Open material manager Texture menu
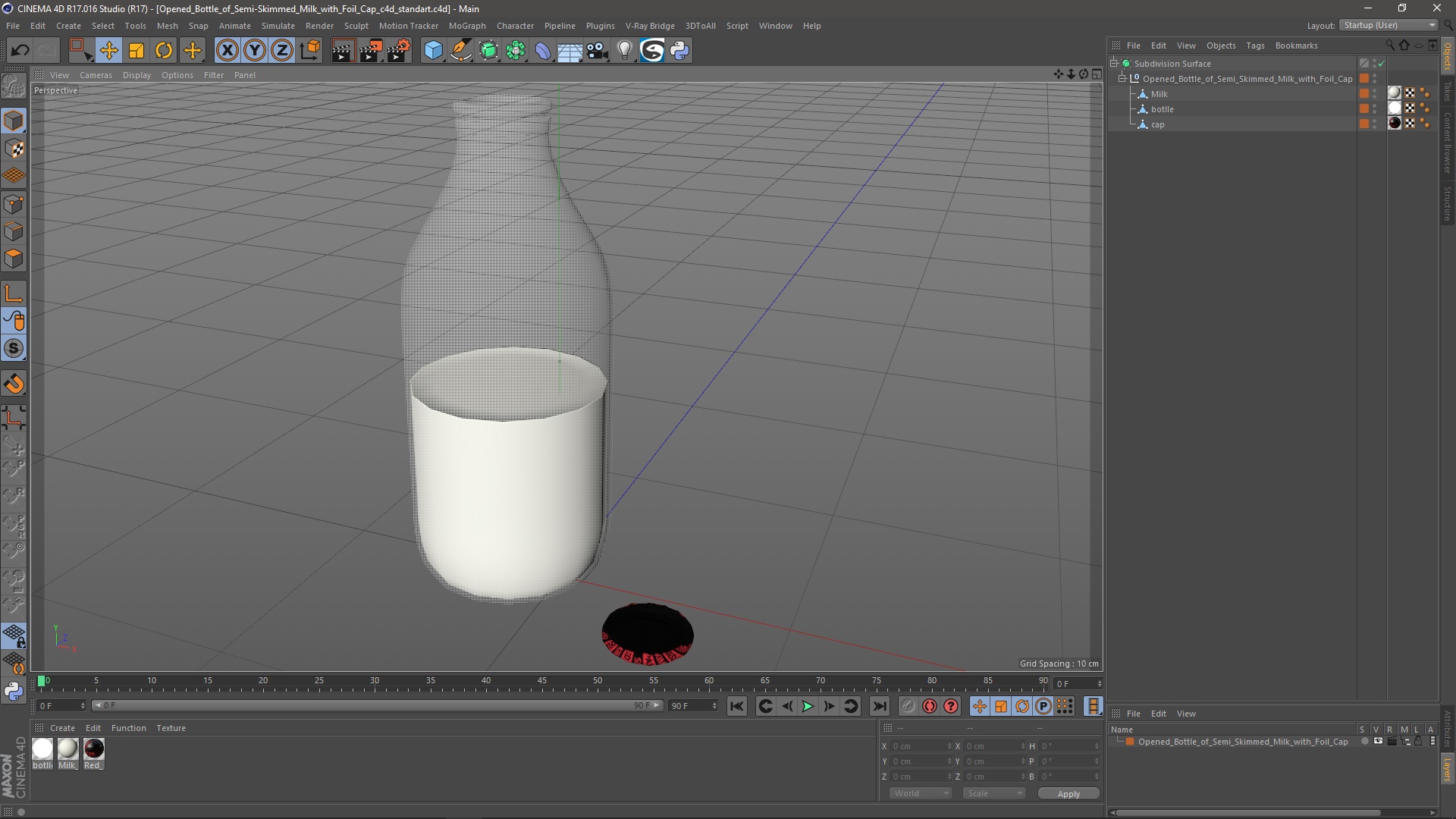 [171, 728]
